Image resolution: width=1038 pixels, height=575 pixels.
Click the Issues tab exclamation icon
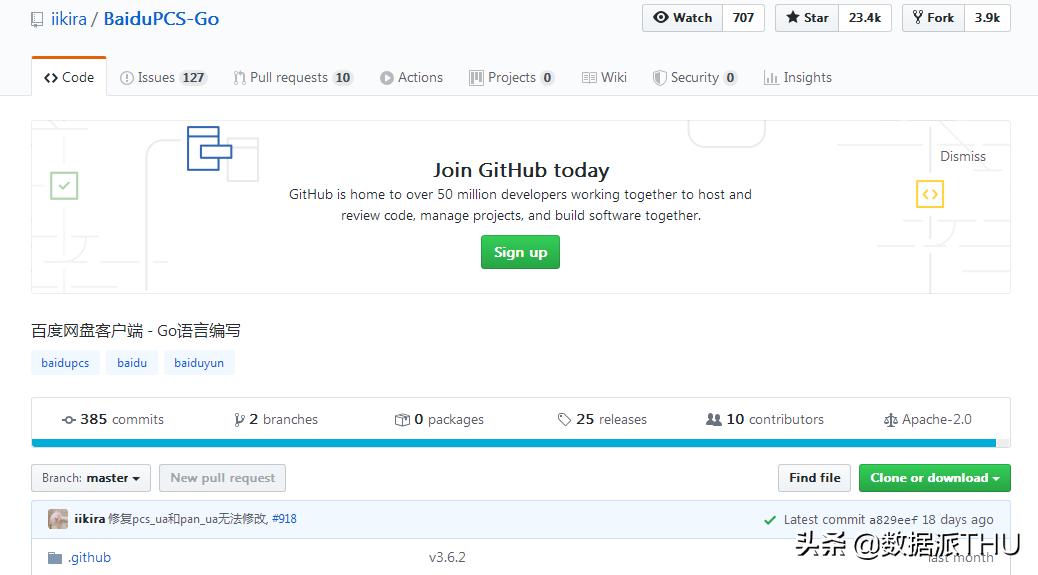[x=126, y=78]
